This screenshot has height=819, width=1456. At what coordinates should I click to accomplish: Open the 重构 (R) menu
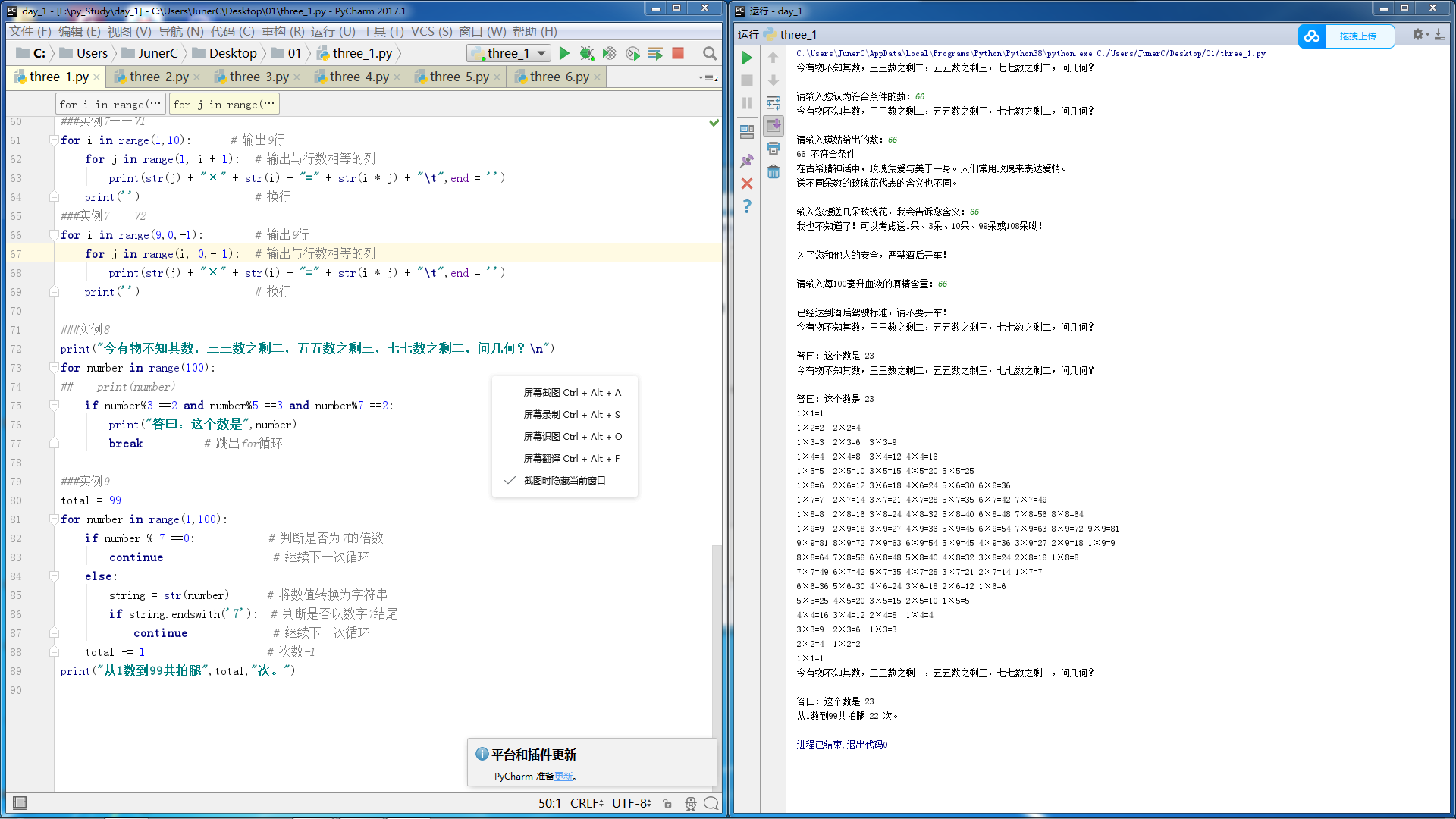pos(282,31)
